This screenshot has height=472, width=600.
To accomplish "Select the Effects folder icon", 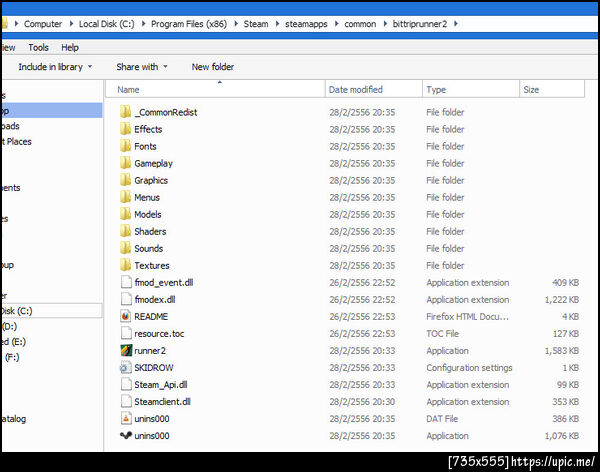I will [x=125, y=129].
